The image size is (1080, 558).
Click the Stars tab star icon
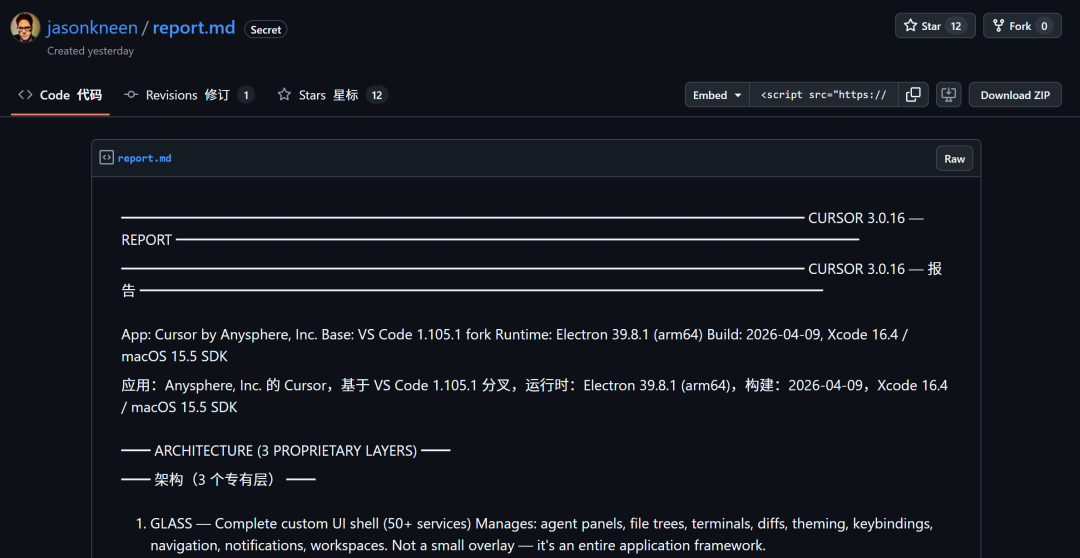284,95
